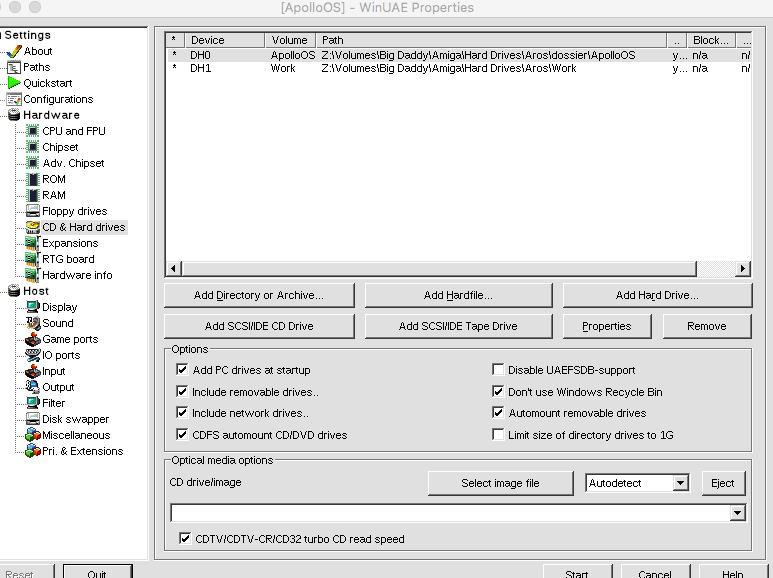The height and width of the screenshot is (578, 773).
Task: Toggle Don't use Windows Recycle Bin
Action: pyautogui.click(x=498, y=392)
